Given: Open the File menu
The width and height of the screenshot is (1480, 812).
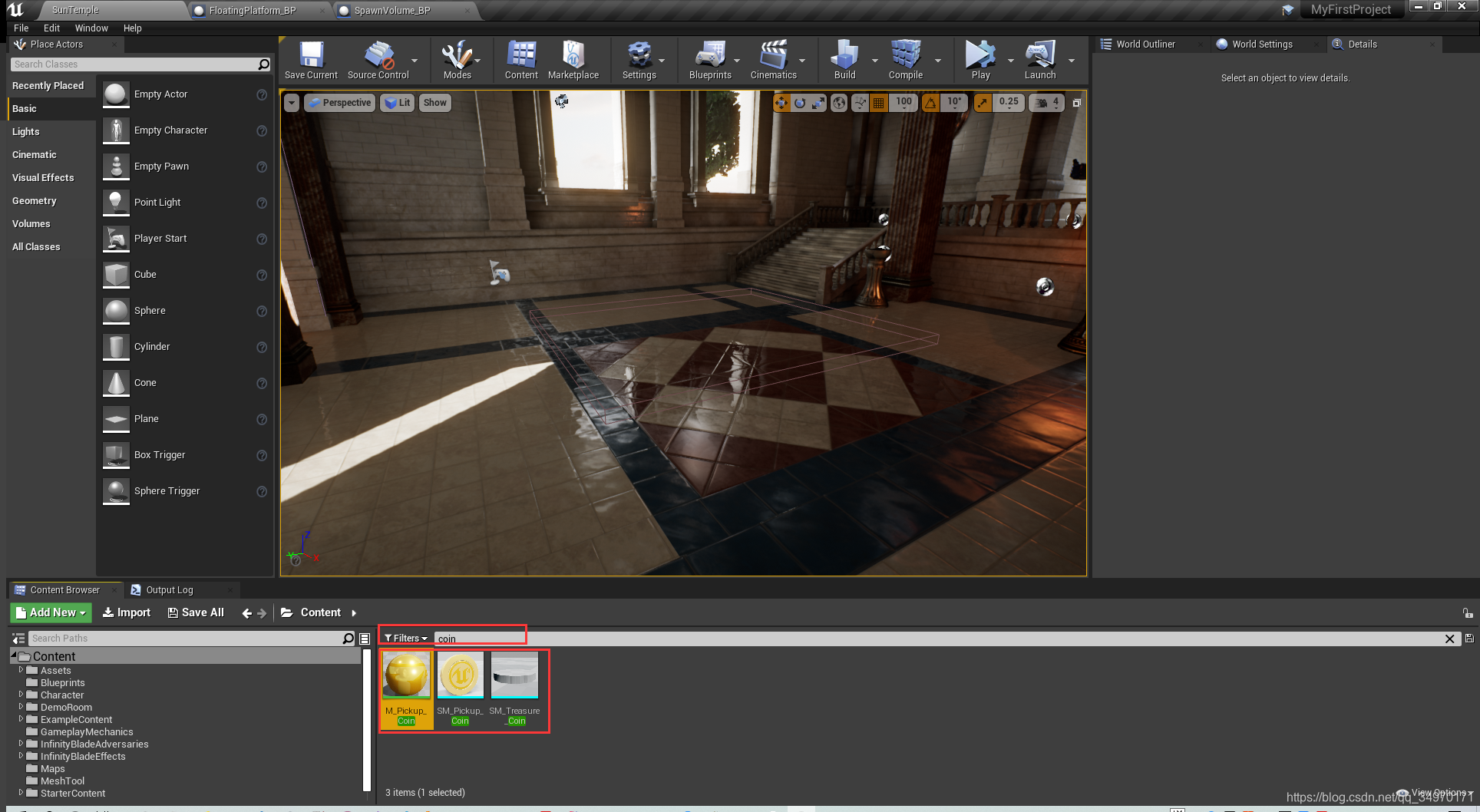Looking at the screenshot, I should (x=21, y=28).
